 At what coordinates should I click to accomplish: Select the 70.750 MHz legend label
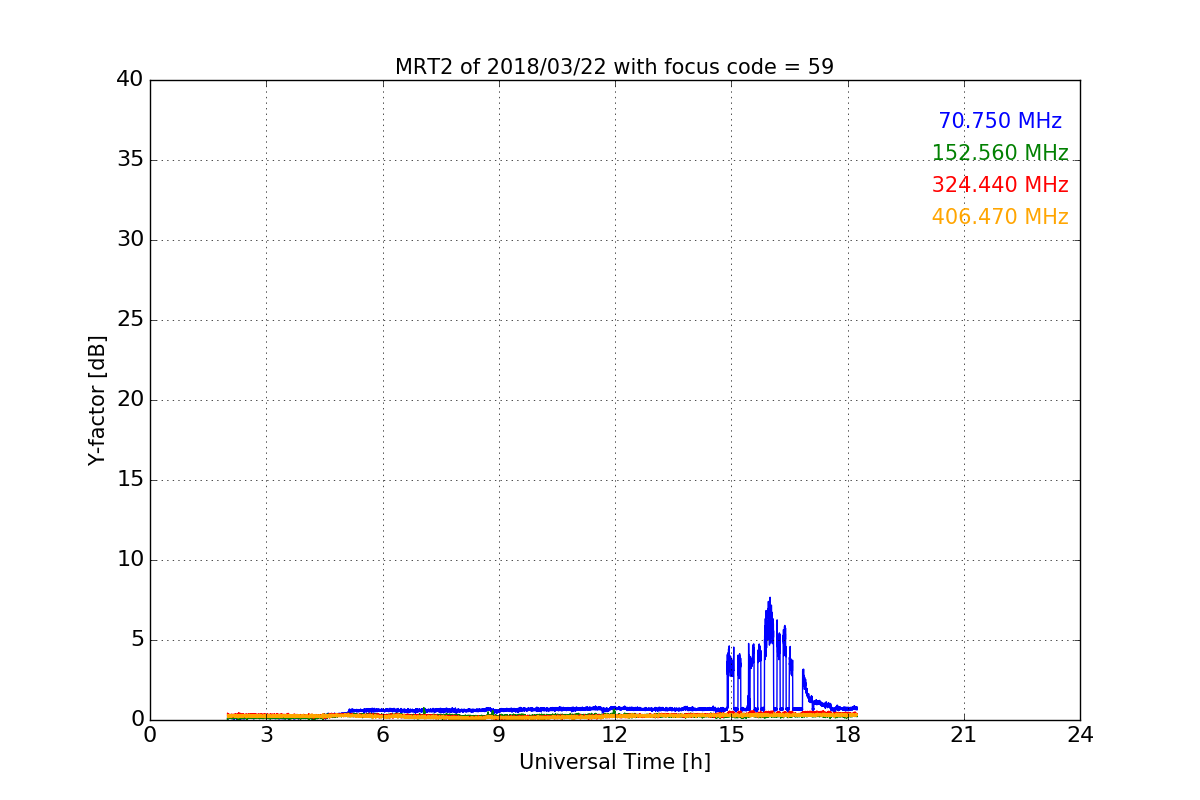(x=1000, y=121)
